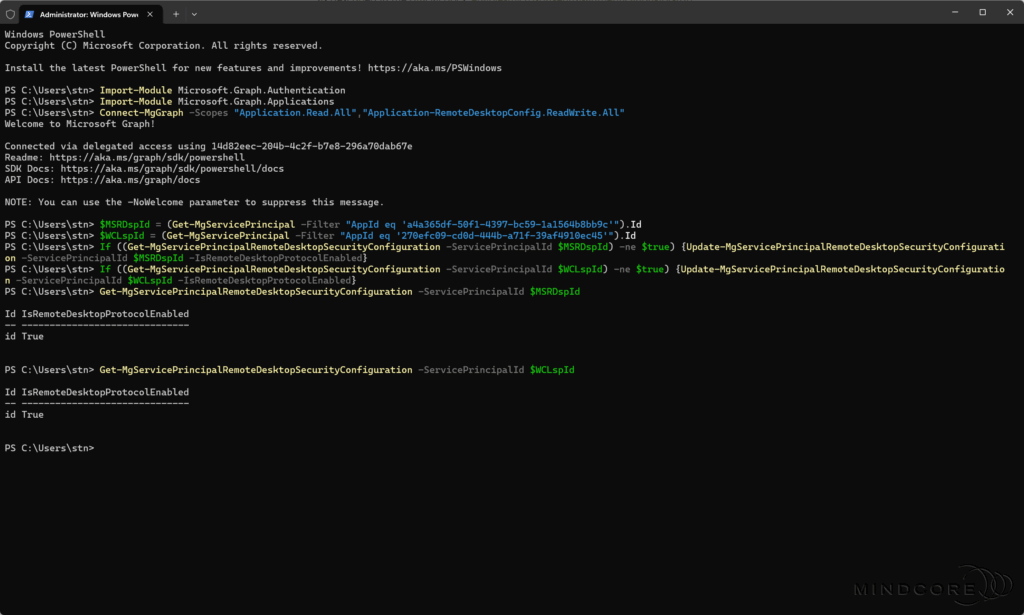Click the Get command with -ServicePrincipalId $WCLspId
The image size is (1024, 615).
click(337, 370)
